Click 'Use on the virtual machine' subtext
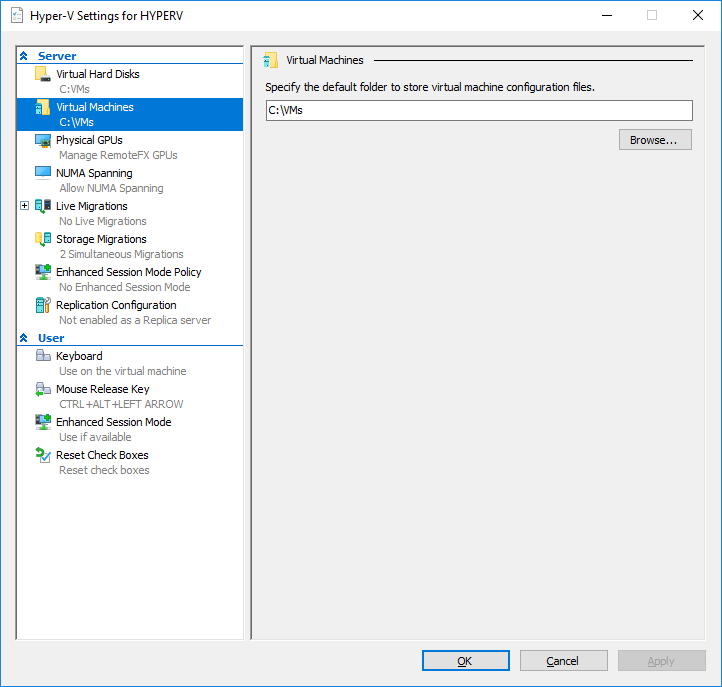 pyautogui.click(x=122, y=371)
